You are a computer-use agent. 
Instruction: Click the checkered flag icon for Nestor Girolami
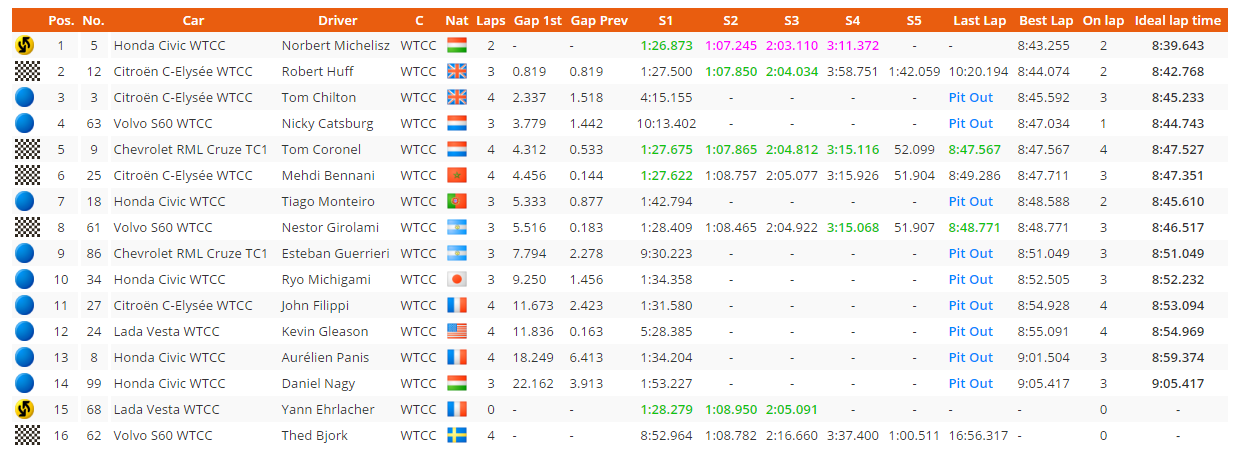point(25,228)
